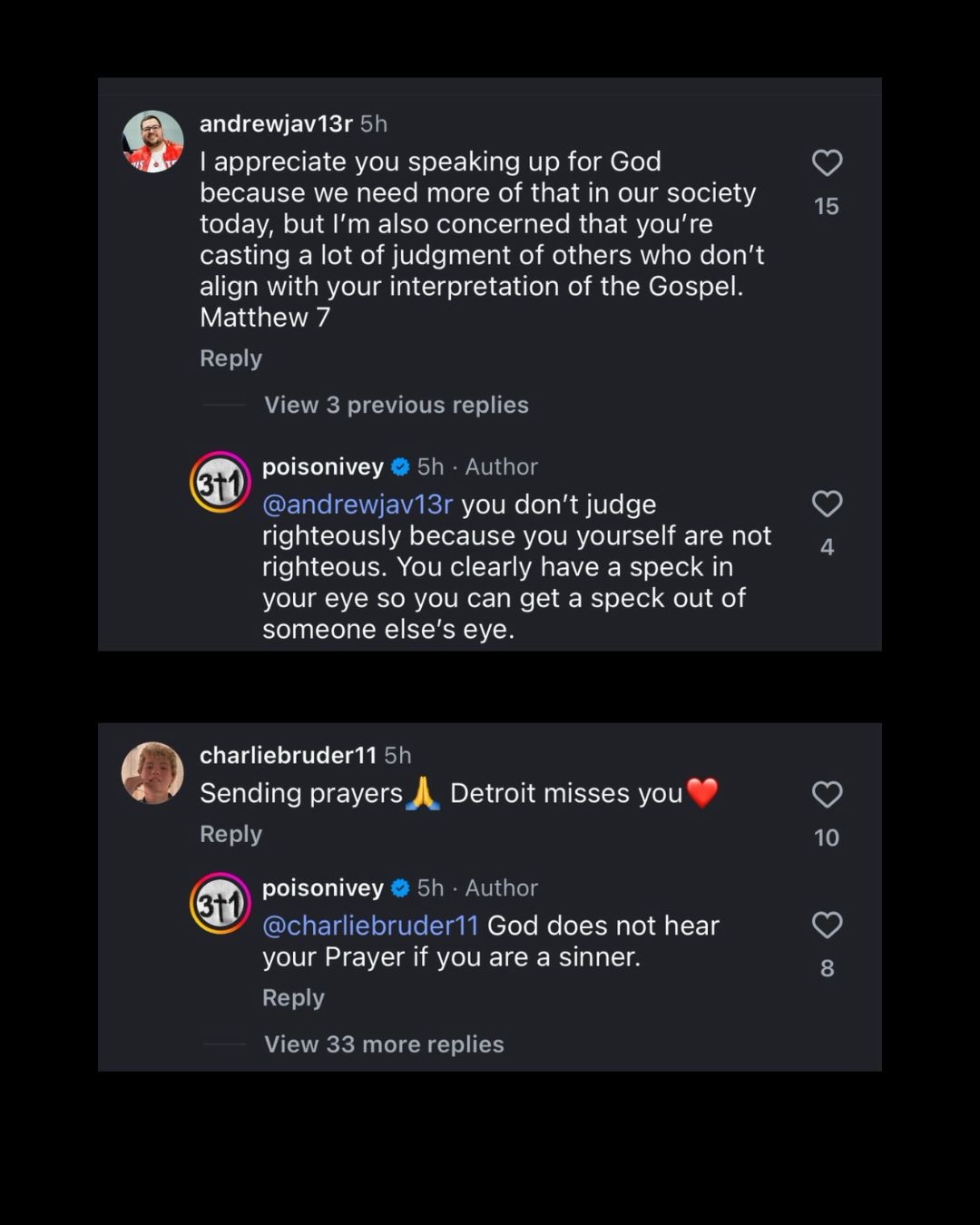Like andrewjav13r's comment with the heart icon

[x=827, y=163]
